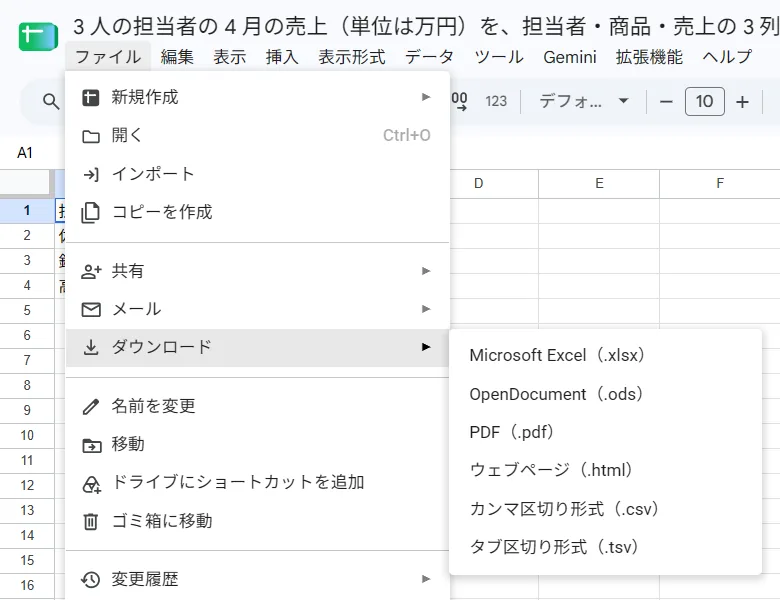
Task: Click the folder icon beside 開く
Action: [91, 136]
